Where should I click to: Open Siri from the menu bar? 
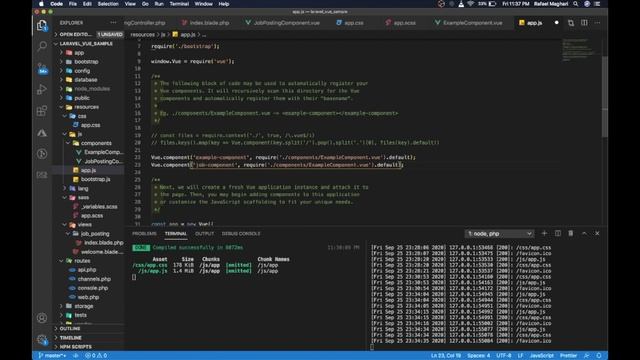pos(587,4)
